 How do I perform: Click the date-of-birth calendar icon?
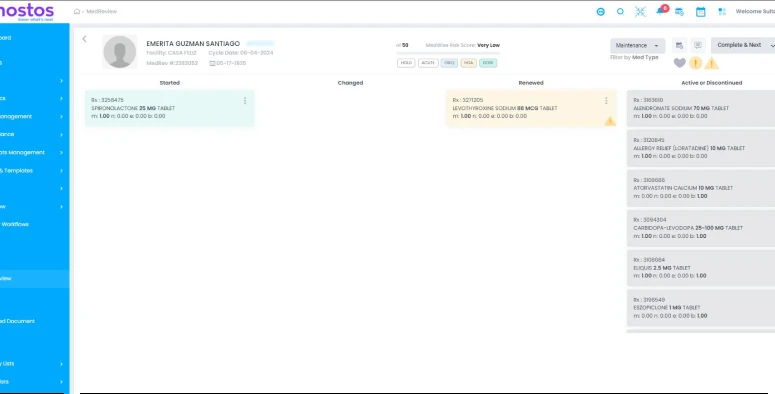pyautogui.click(x=212, y=63)
